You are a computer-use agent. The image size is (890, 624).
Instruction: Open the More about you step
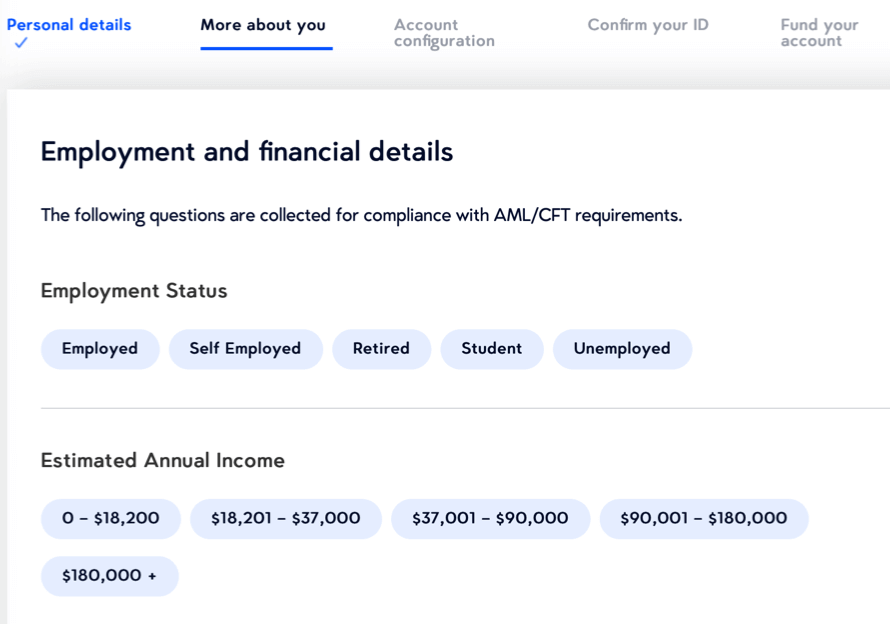pos(263,26)
